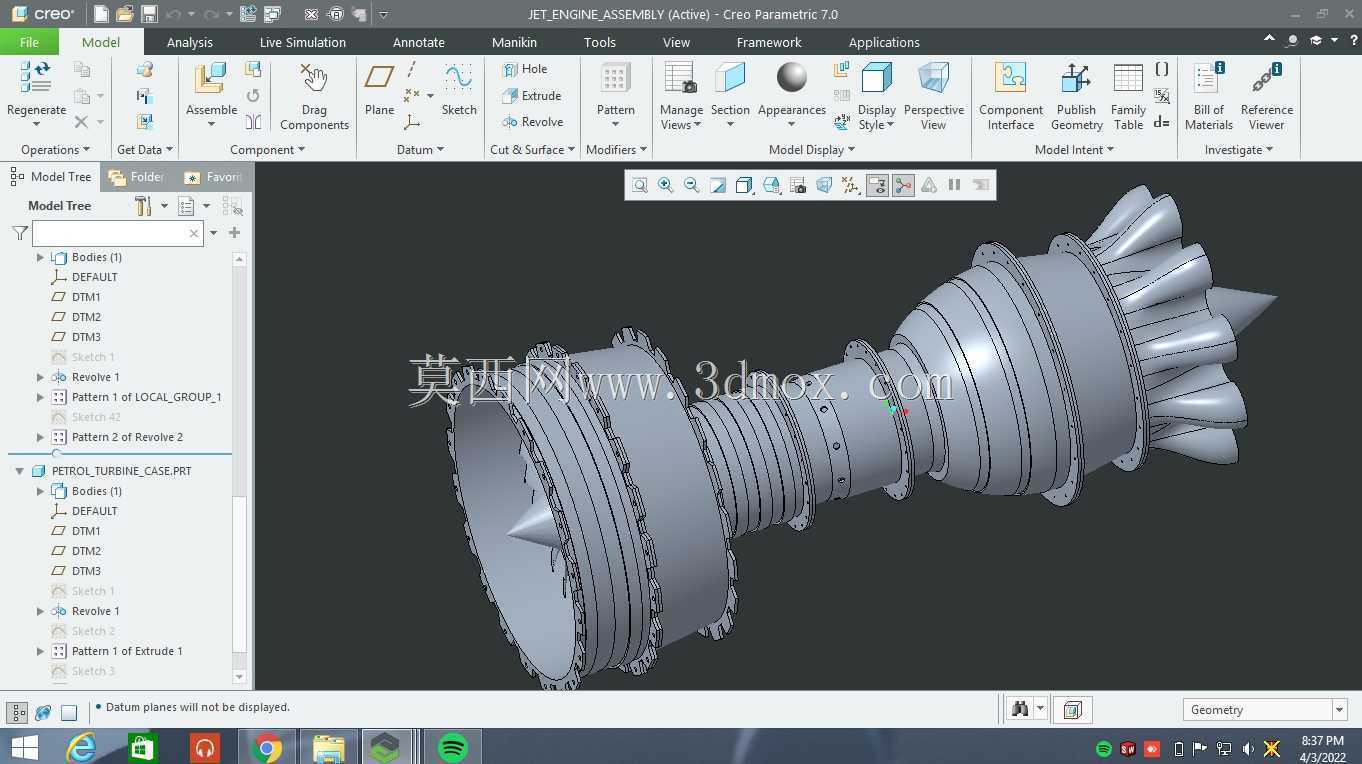Click the Section tool icon
The width and height of the screenshot is (1362, 764).
pos(730,78)
